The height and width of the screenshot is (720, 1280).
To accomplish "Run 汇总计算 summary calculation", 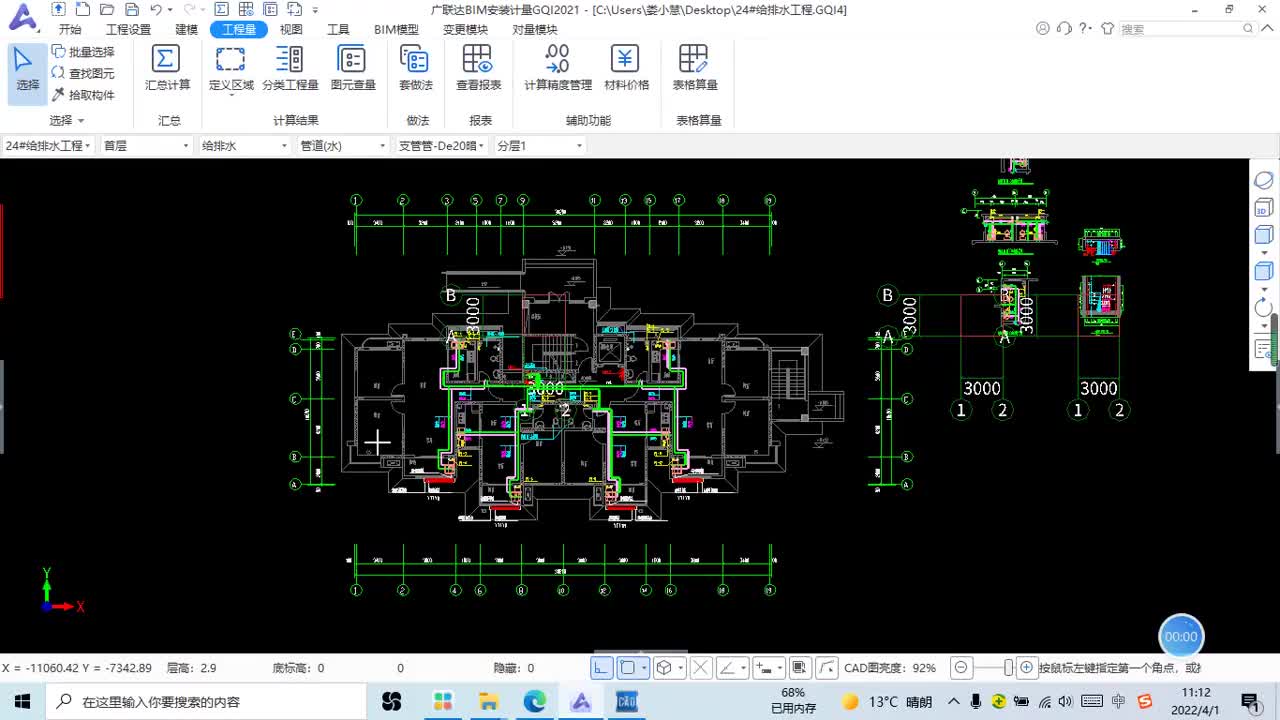I will point(167,69).
